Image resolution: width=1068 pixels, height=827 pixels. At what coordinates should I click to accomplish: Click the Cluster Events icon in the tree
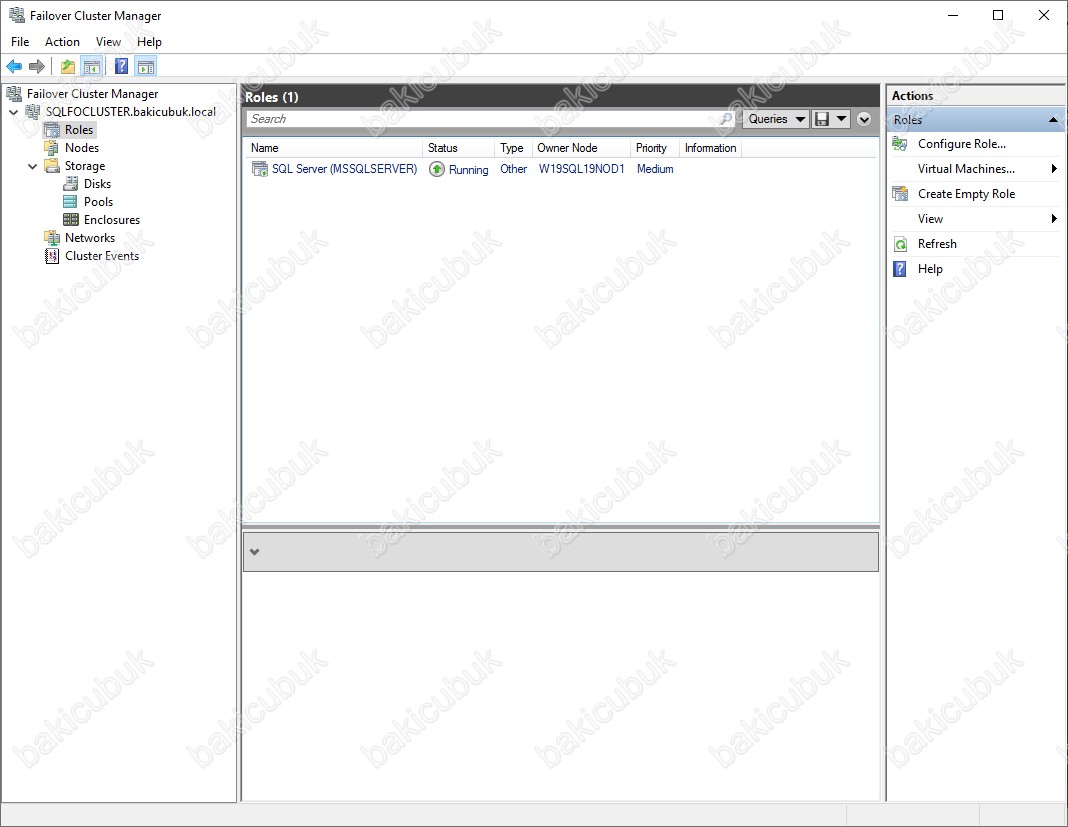(52, 255)
